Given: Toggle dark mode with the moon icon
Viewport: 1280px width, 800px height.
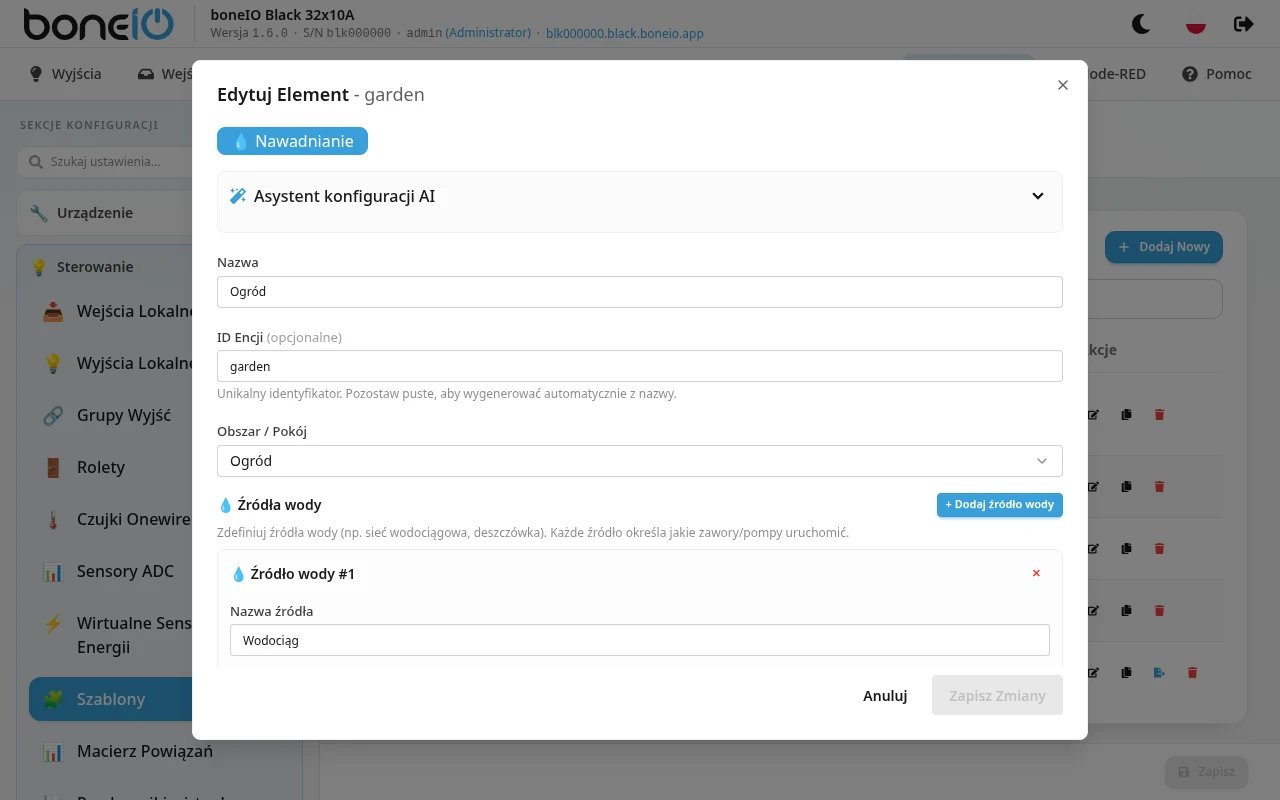Looking at the screenshot, I should (x=1140, y=23).
